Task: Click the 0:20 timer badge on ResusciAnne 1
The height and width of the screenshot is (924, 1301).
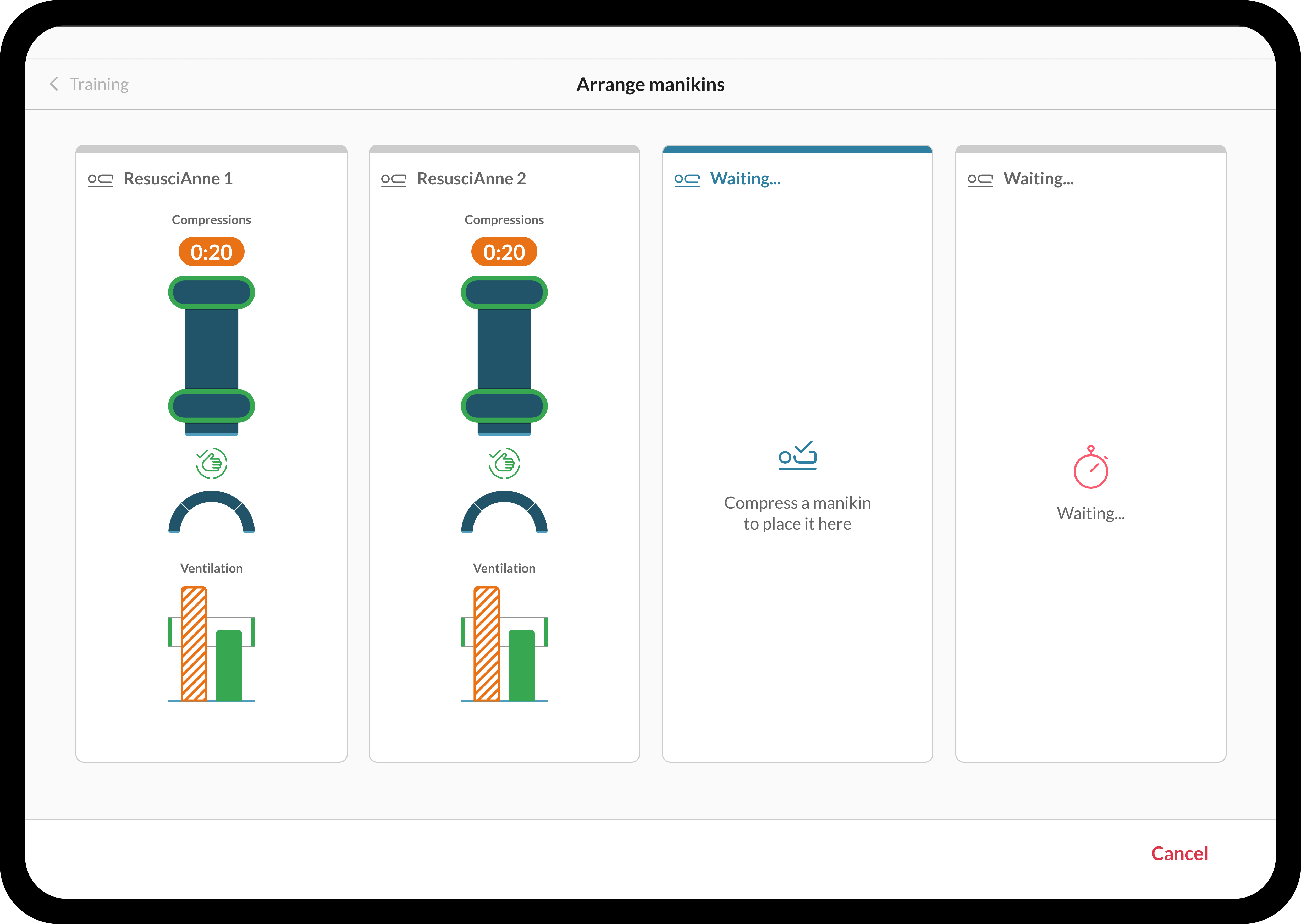Action: (211, 252)
